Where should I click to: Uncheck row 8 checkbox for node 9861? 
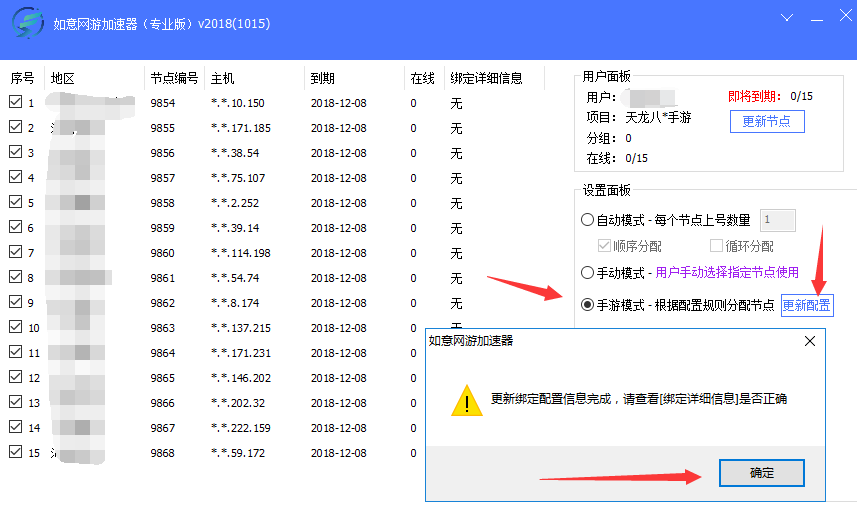click(16, 277)
